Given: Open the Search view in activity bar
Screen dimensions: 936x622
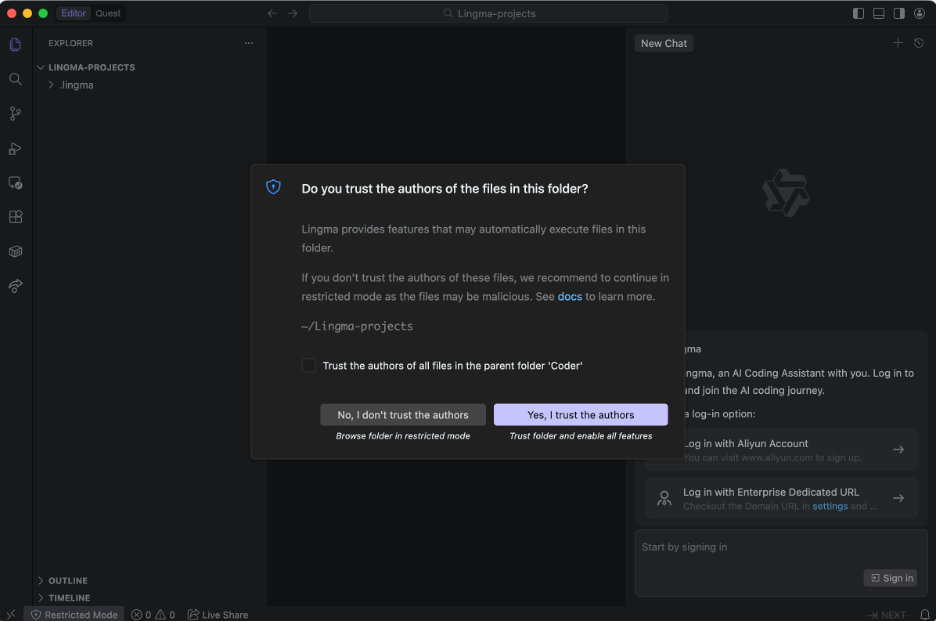Looking at the screenshot, I should [16, 79].
